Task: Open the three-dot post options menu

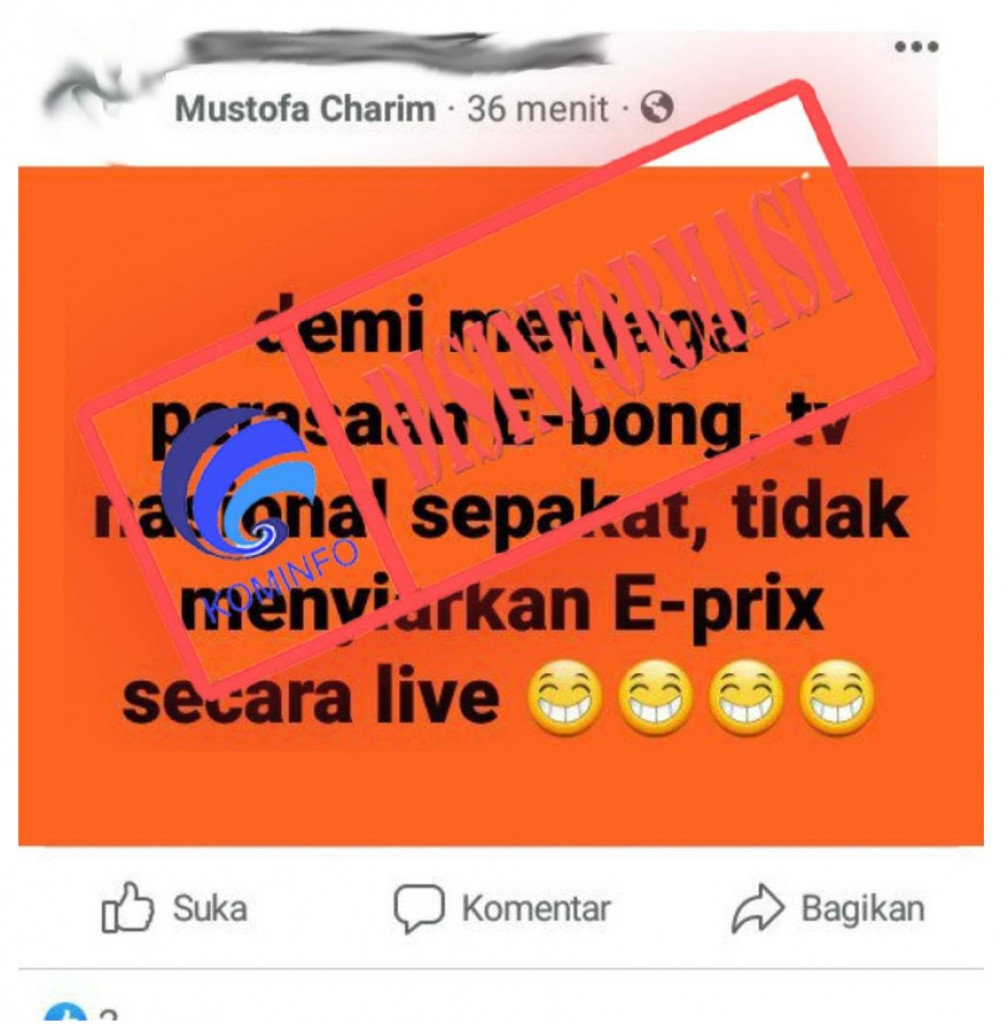Action: [x=917, y=46]
